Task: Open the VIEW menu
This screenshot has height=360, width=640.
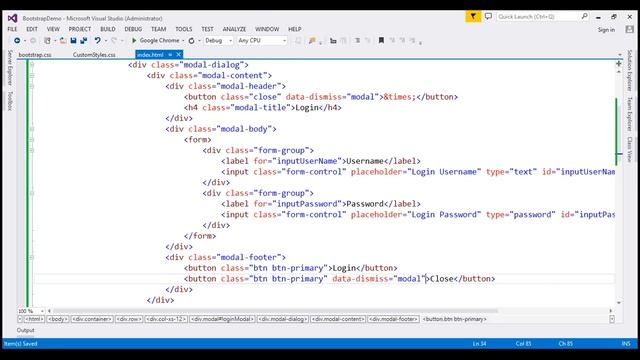Action: 53,29
